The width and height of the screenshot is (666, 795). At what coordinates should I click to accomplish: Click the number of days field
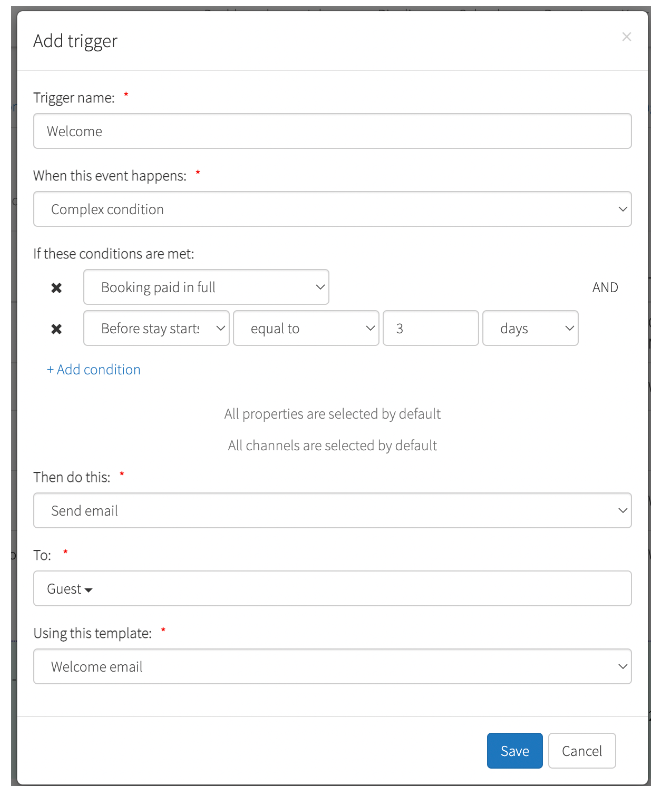[430, 328]
